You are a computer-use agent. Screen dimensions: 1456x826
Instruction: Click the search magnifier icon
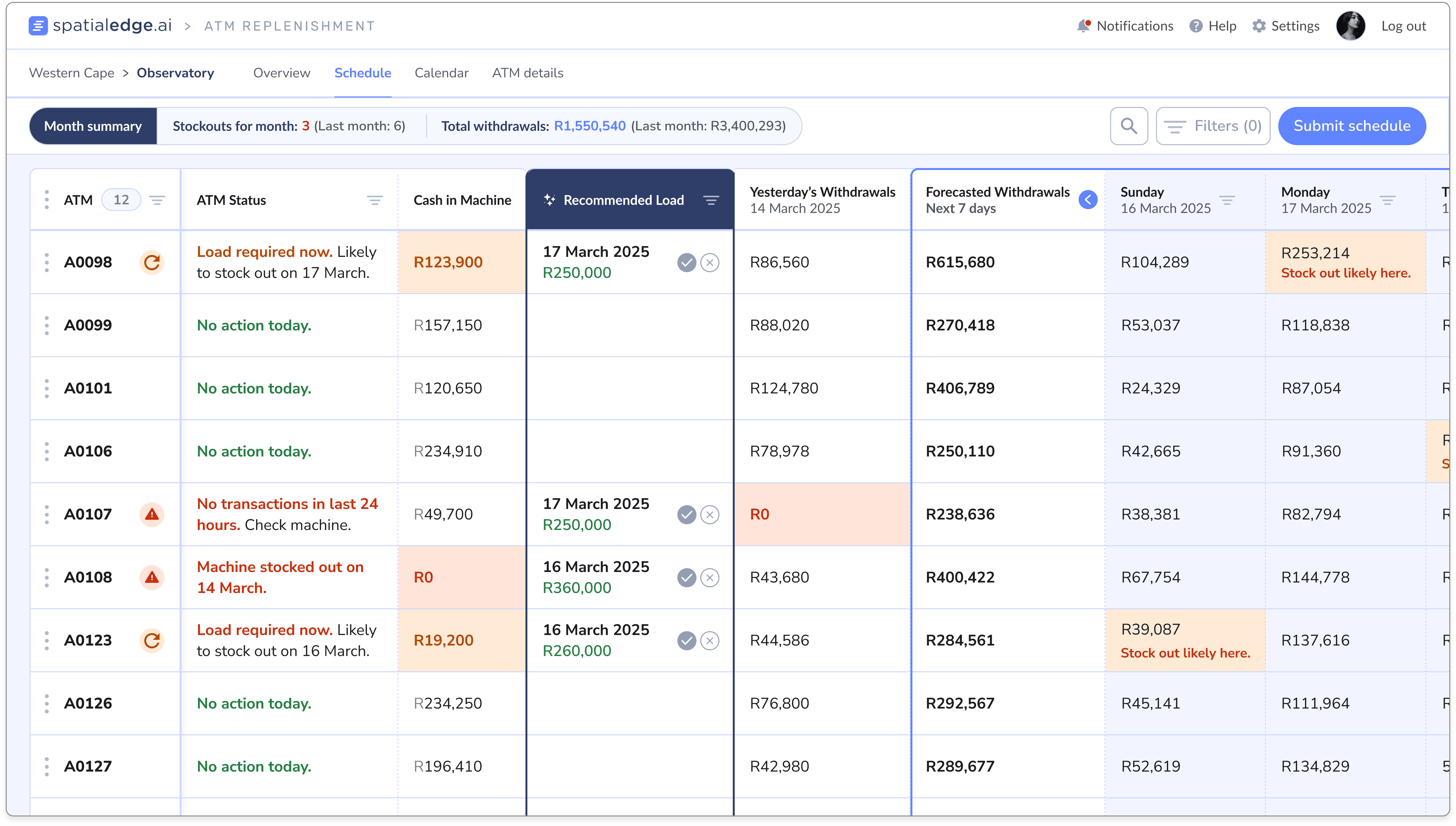1129,126
